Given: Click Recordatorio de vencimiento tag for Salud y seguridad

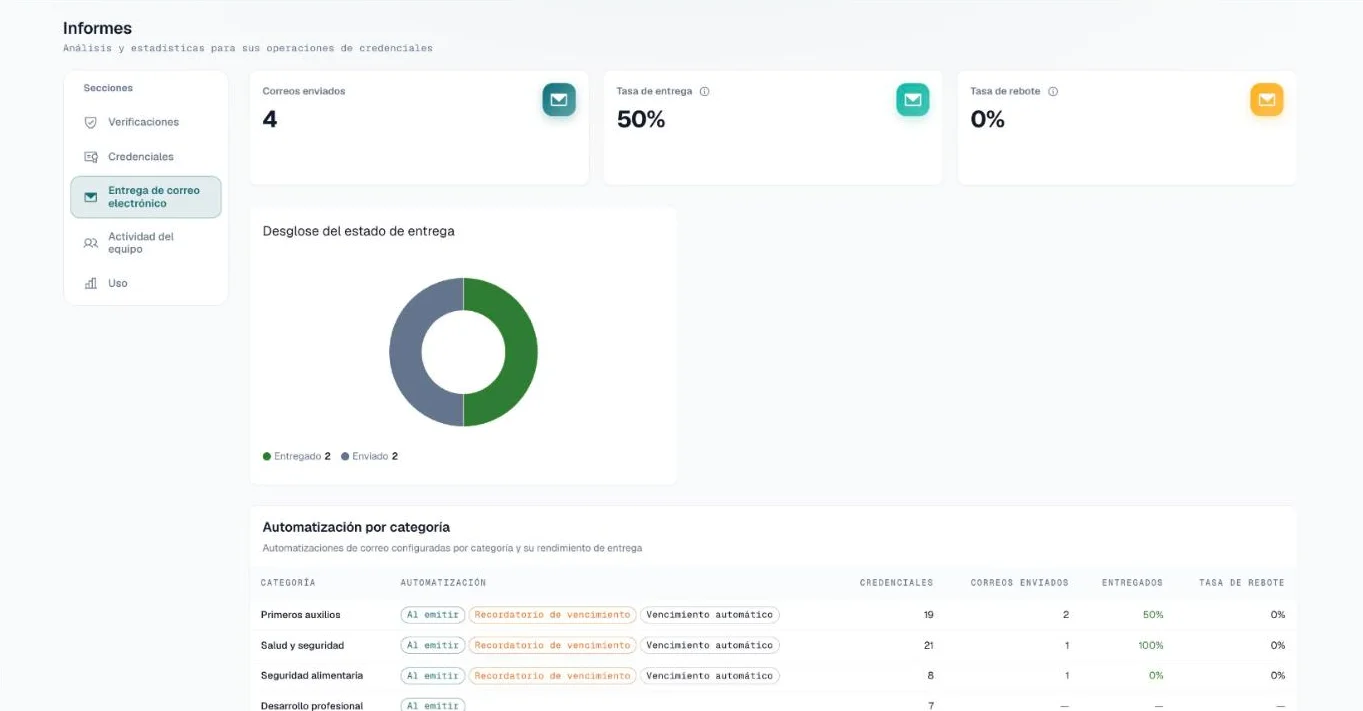Looking at the screenshot, I should pos(552,645).
